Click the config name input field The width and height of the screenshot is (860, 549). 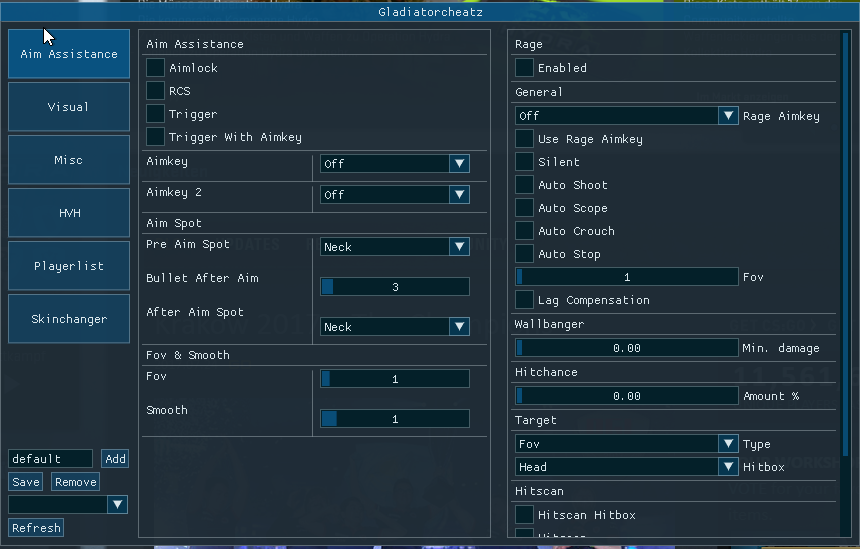tap(50, 459)
